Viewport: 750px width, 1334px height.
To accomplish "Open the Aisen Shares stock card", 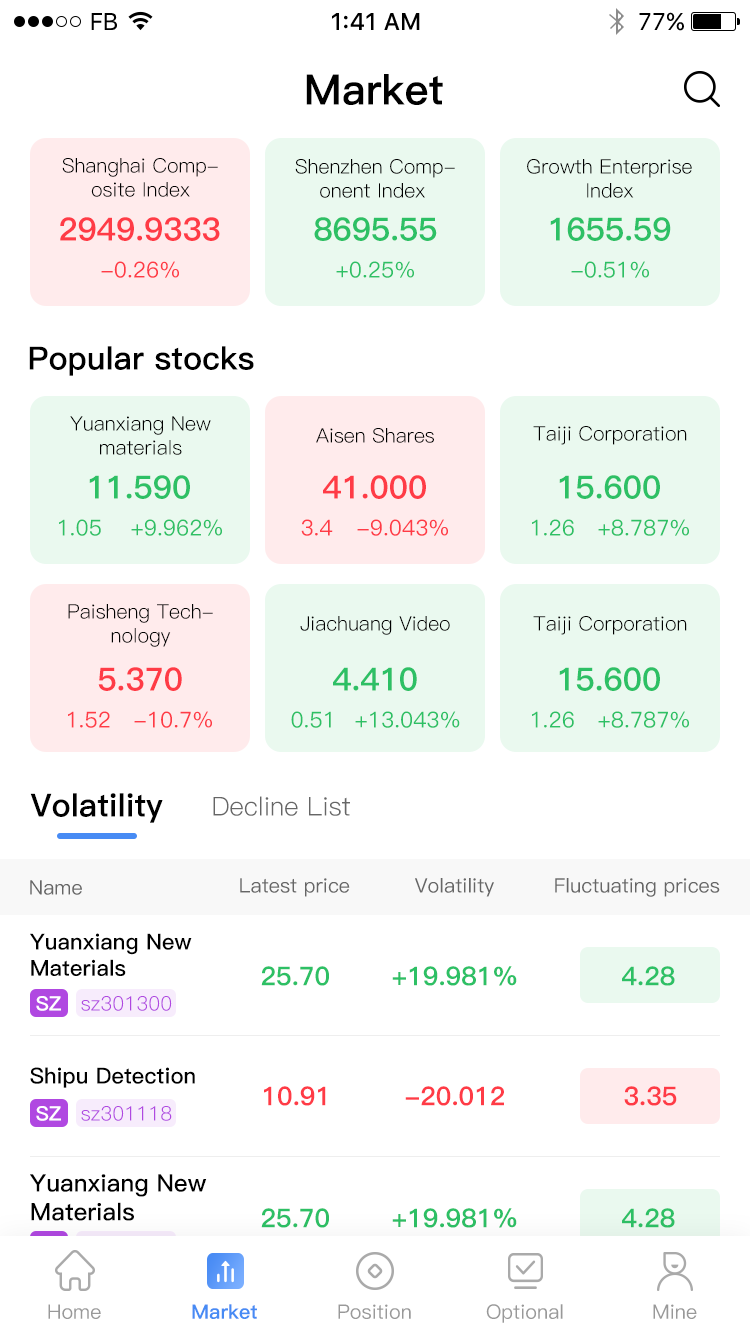I will tap(375, 480).
